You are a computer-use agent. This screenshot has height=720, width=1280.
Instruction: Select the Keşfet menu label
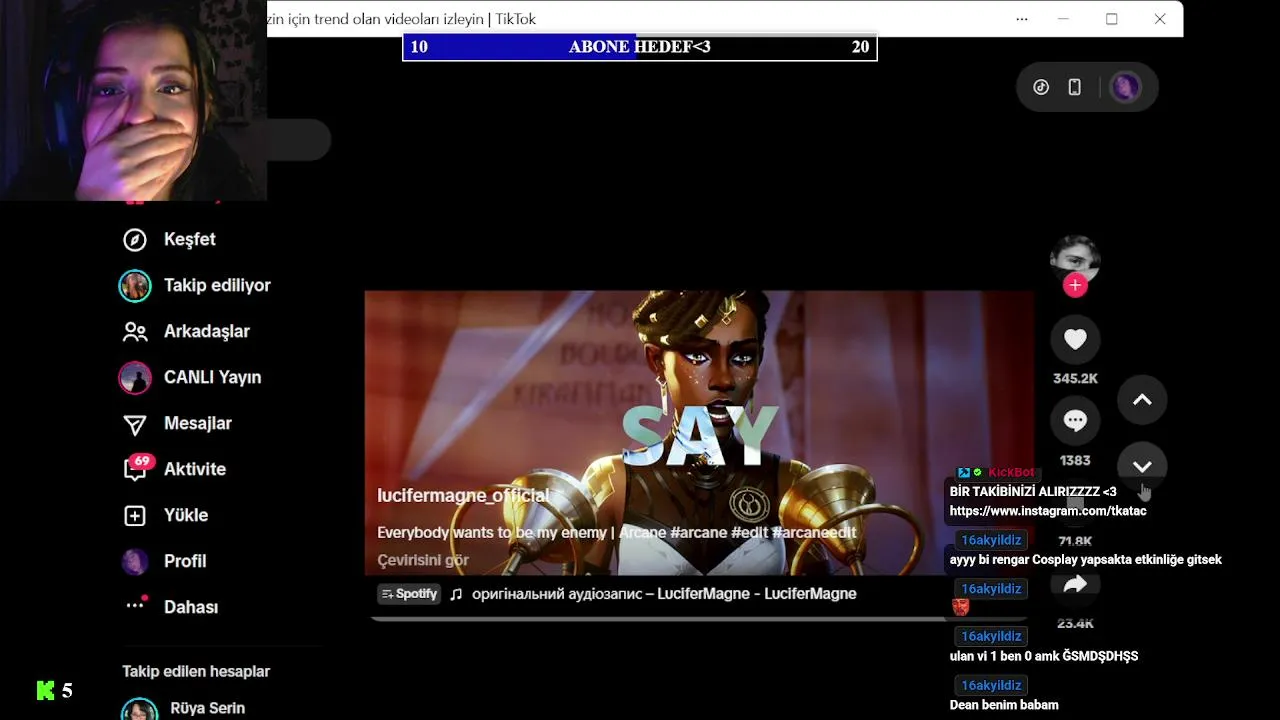190,239
